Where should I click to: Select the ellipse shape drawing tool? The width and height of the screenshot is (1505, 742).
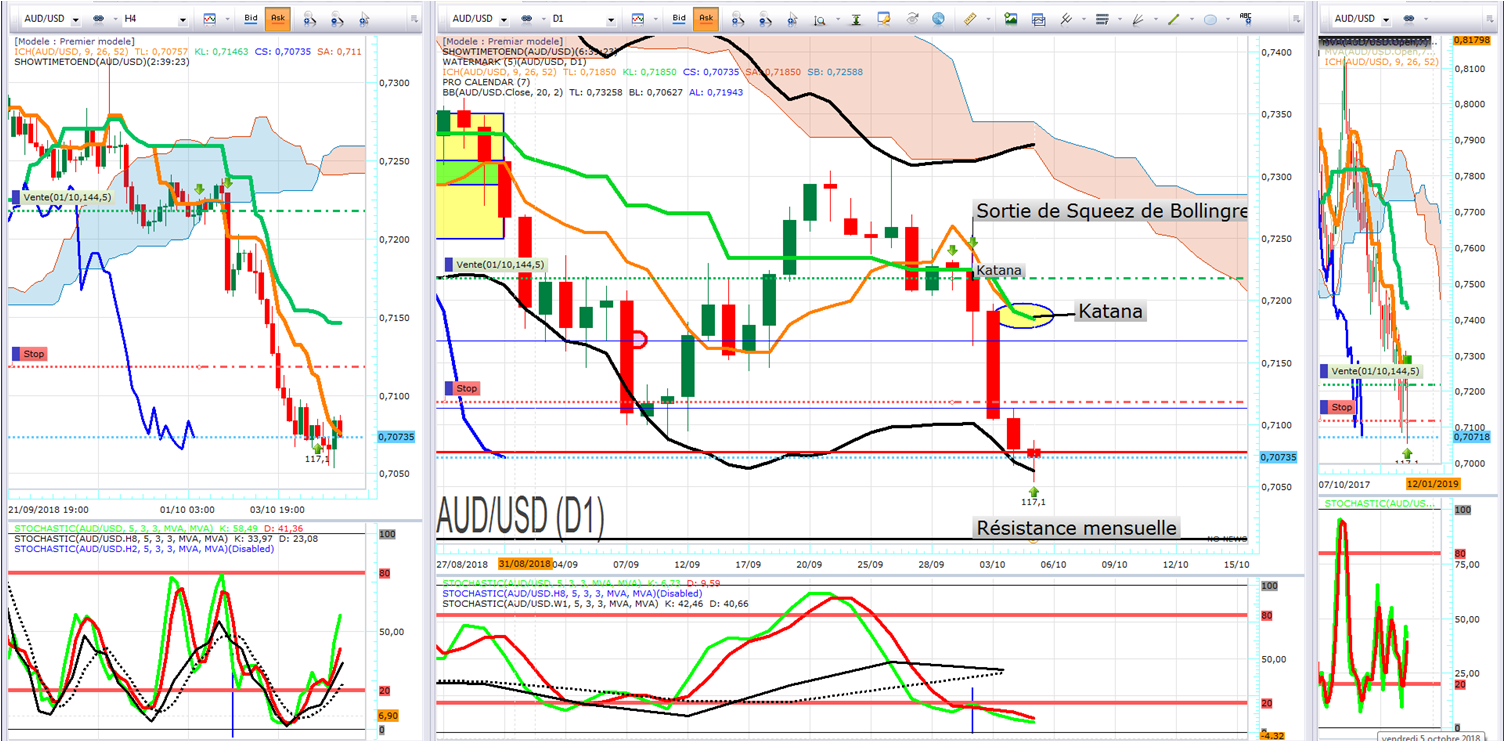[x=1210, y=19]
